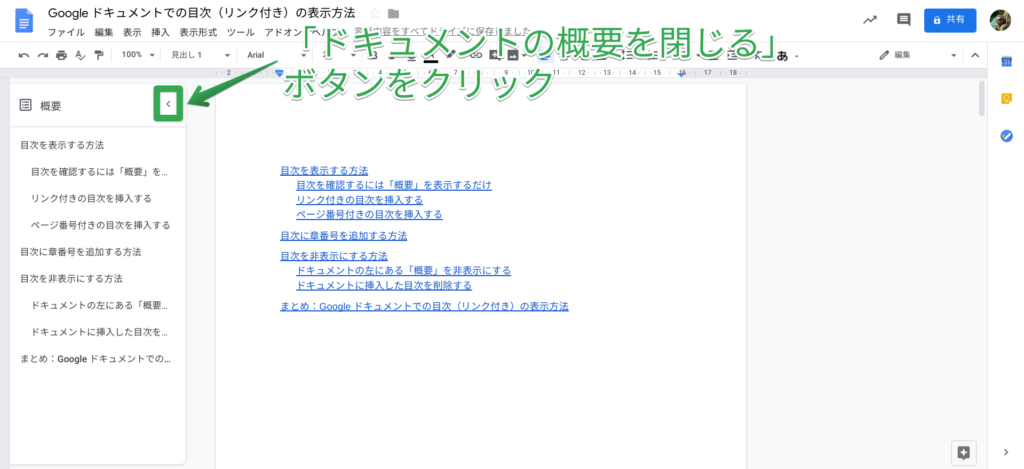Select outline item 目次を非表示にする方法

pos(71,278)
